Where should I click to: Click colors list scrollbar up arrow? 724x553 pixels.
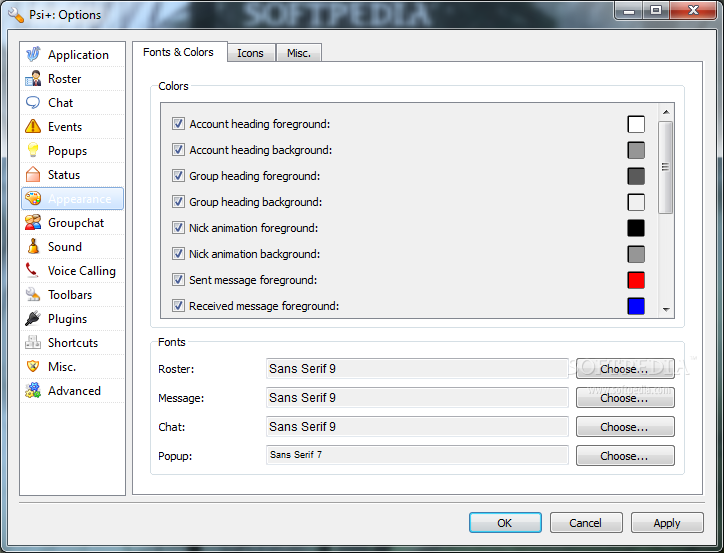tap(666, 112)
